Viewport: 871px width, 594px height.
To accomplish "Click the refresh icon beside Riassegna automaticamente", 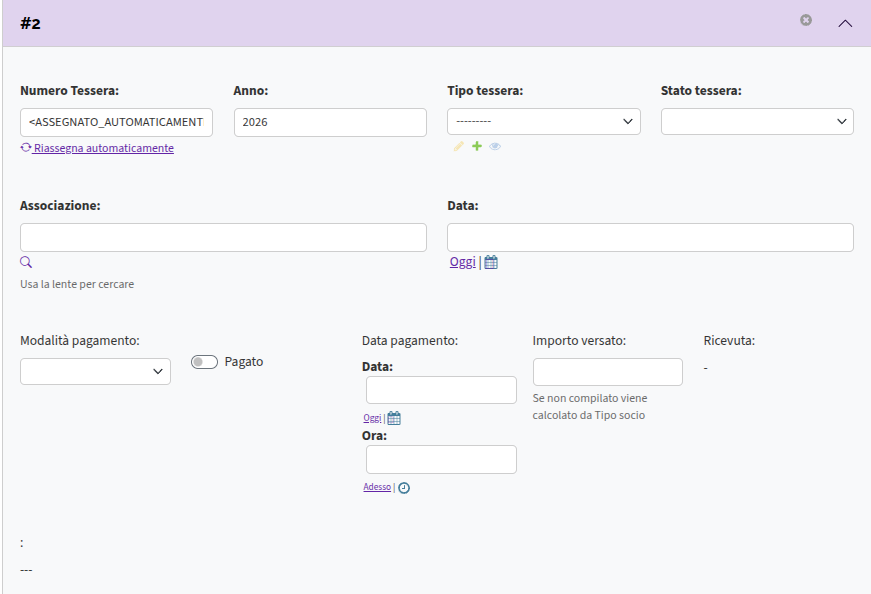I will 26,147.
